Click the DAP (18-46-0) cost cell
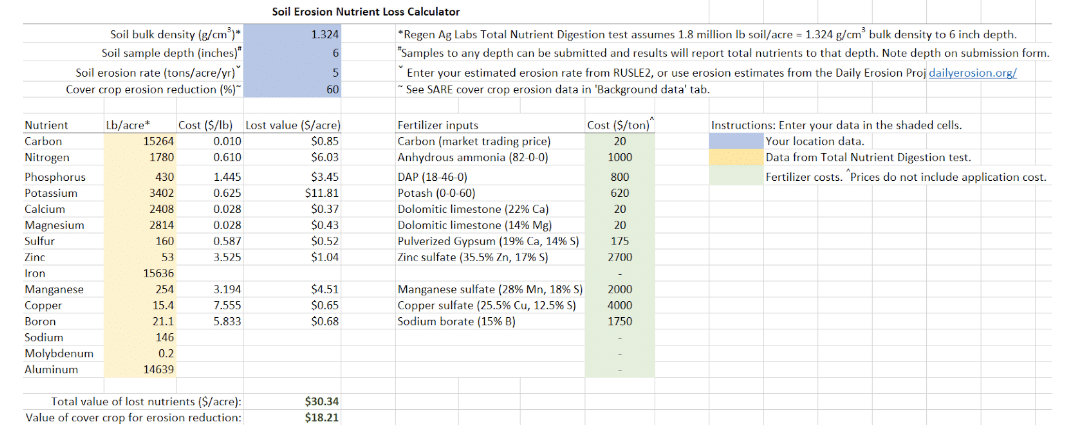 (620, 177)
